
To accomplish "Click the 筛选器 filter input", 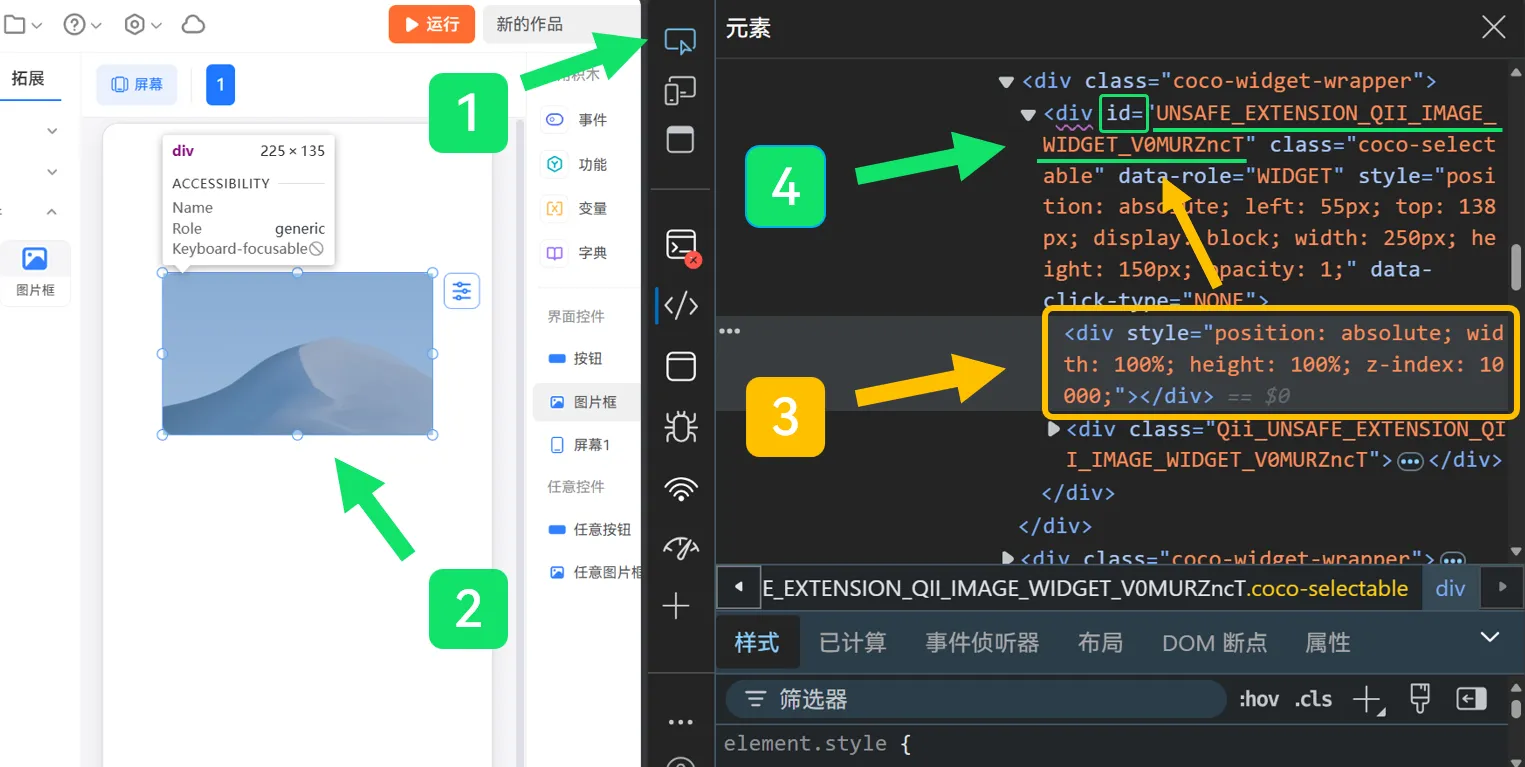I will point(976,699).
